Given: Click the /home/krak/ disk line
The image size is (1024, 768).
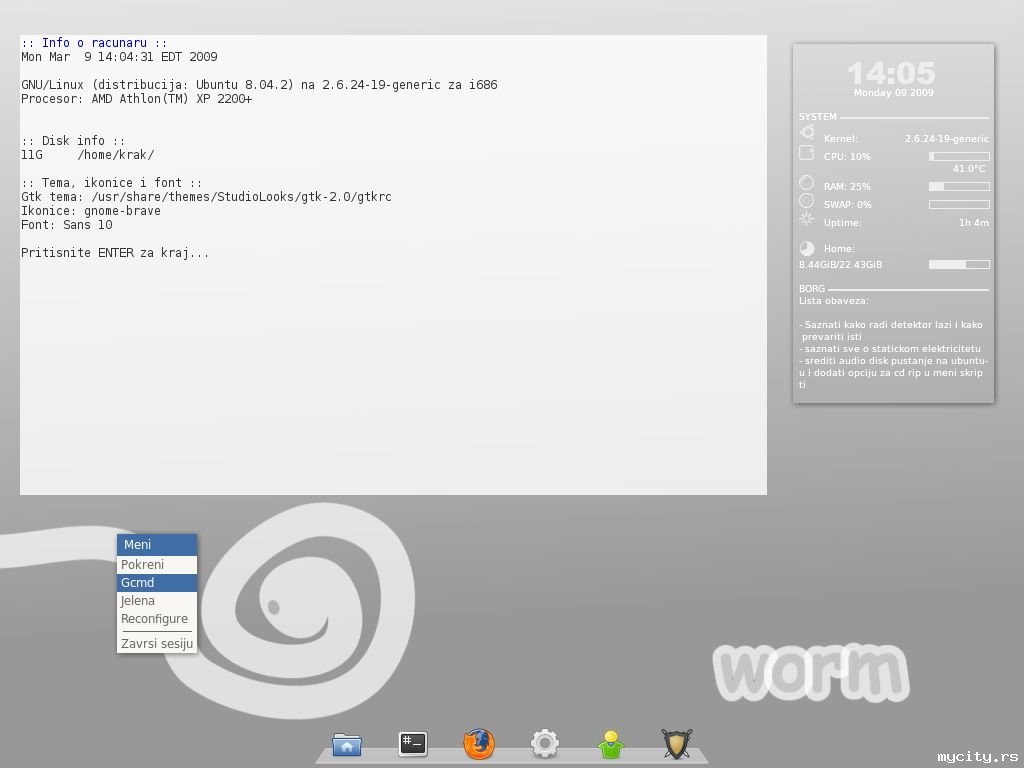Looking at the screenshot, I should tap(88, 155).
